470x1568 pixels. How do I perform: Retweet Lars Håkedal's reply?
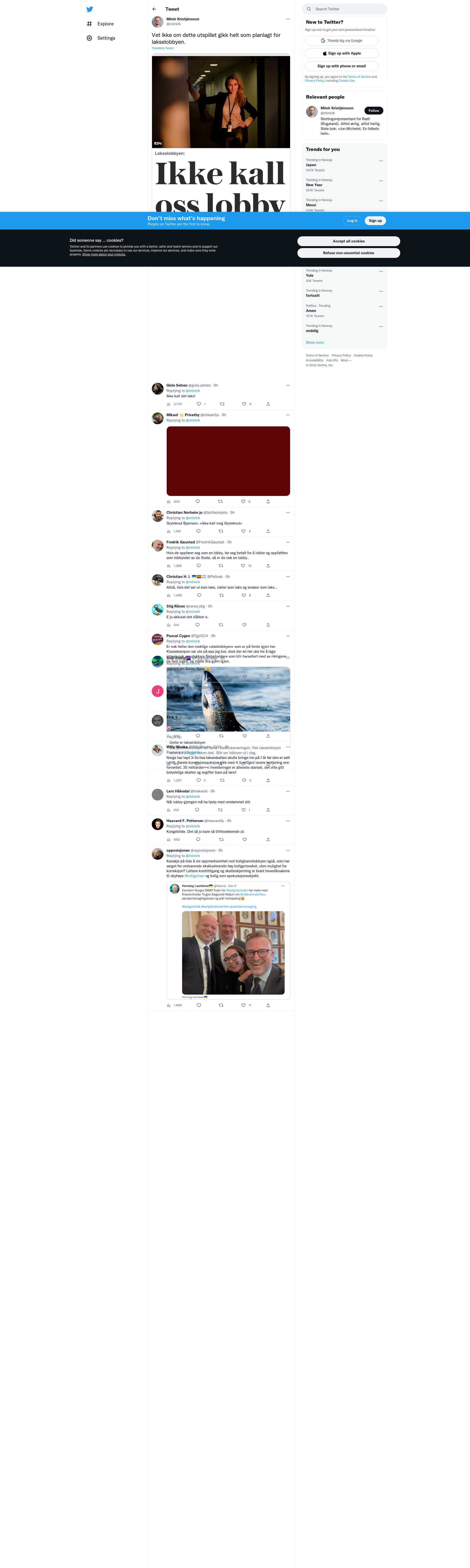tap(220, 810)
